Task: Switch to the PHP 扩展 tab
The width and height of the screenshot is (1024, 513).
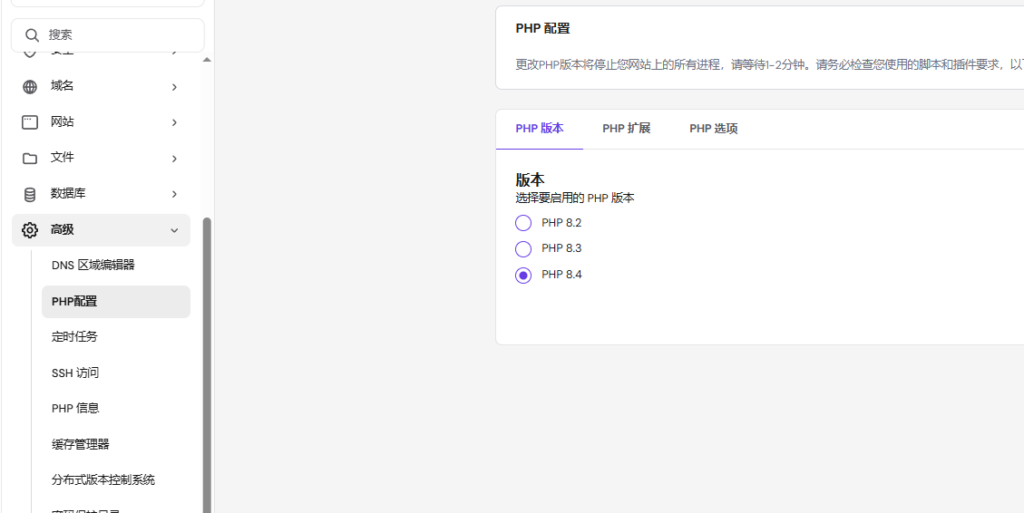Action: tap(626, 129)
